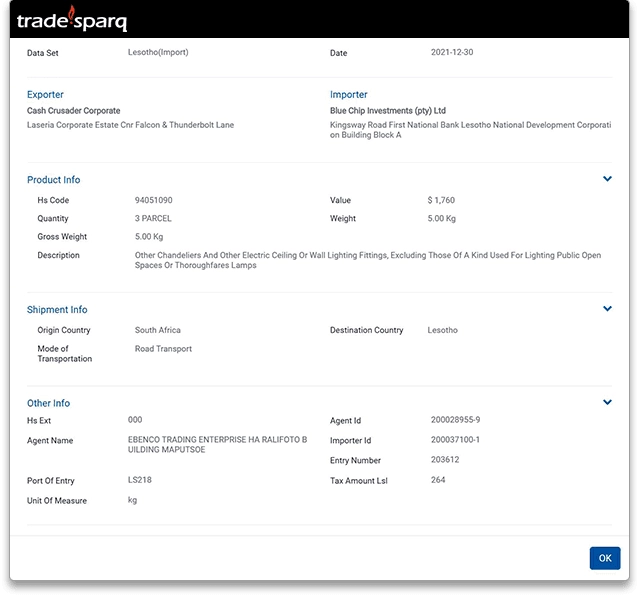Click agent name EBENCO TRADING ENTERPRISE

[217, 444]
